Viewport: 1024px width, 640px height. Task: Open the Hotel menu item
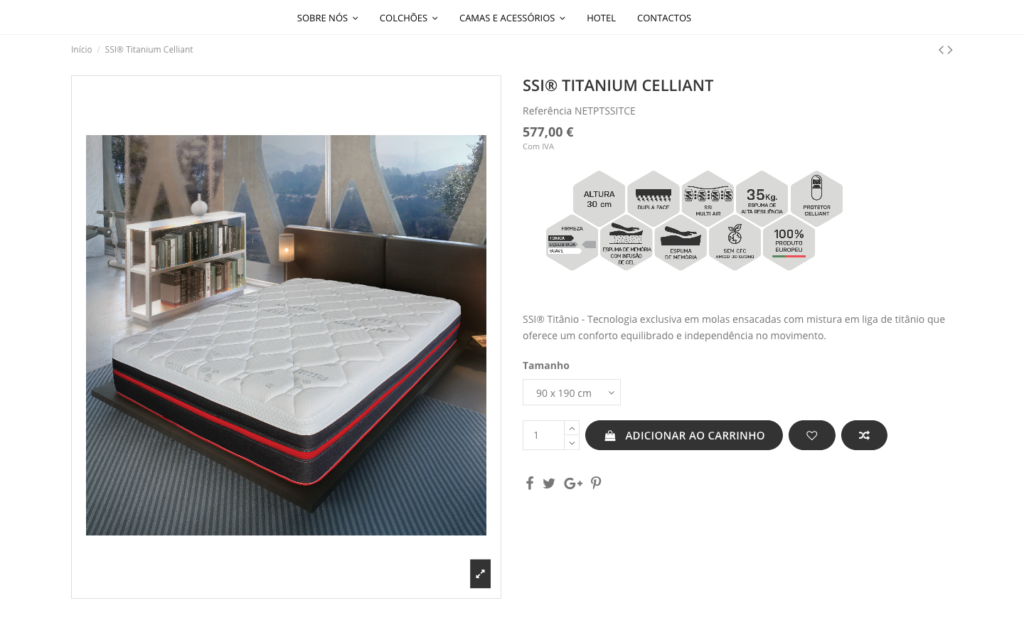point(601,18)
